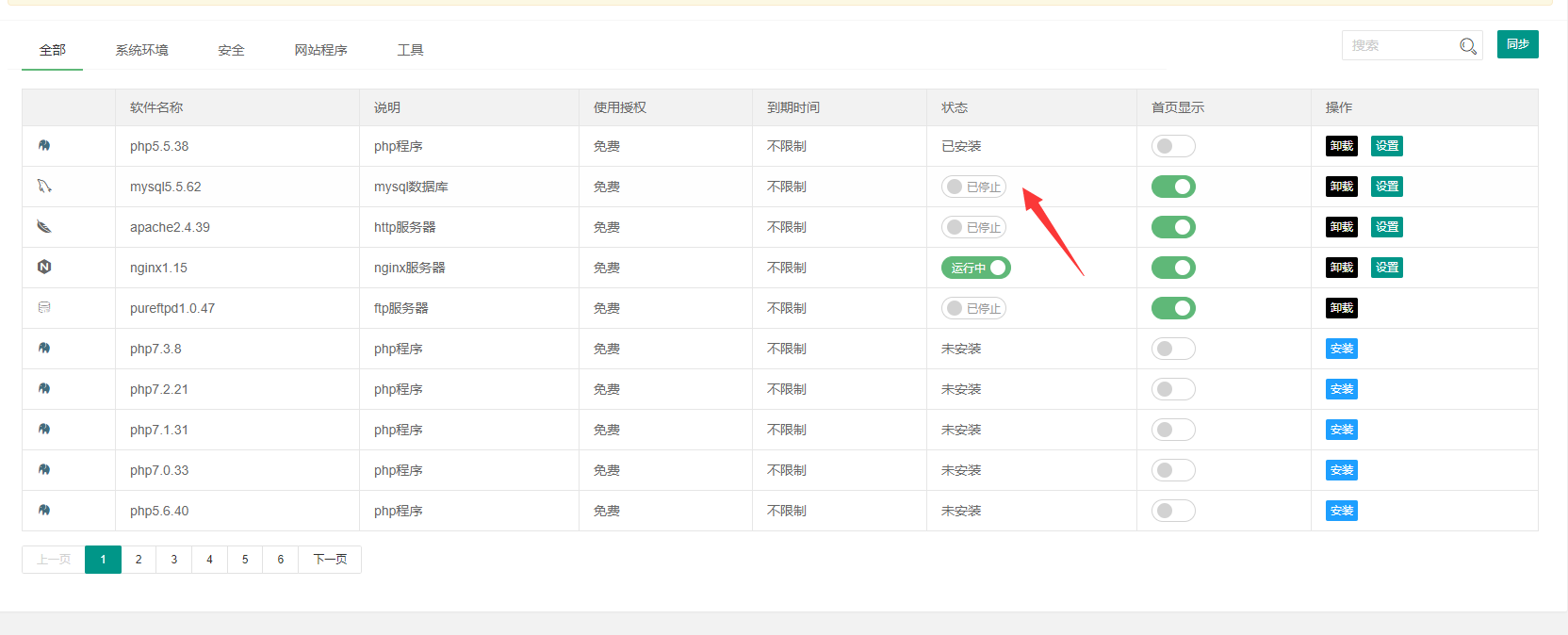Stop nginx1.15 using its 运行中 status switch
1568x635 pixels.
coord(975,268)
